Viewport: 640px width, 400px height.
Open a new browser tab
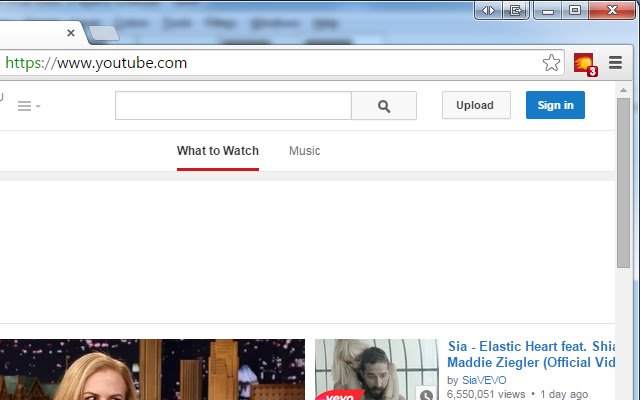104,33
